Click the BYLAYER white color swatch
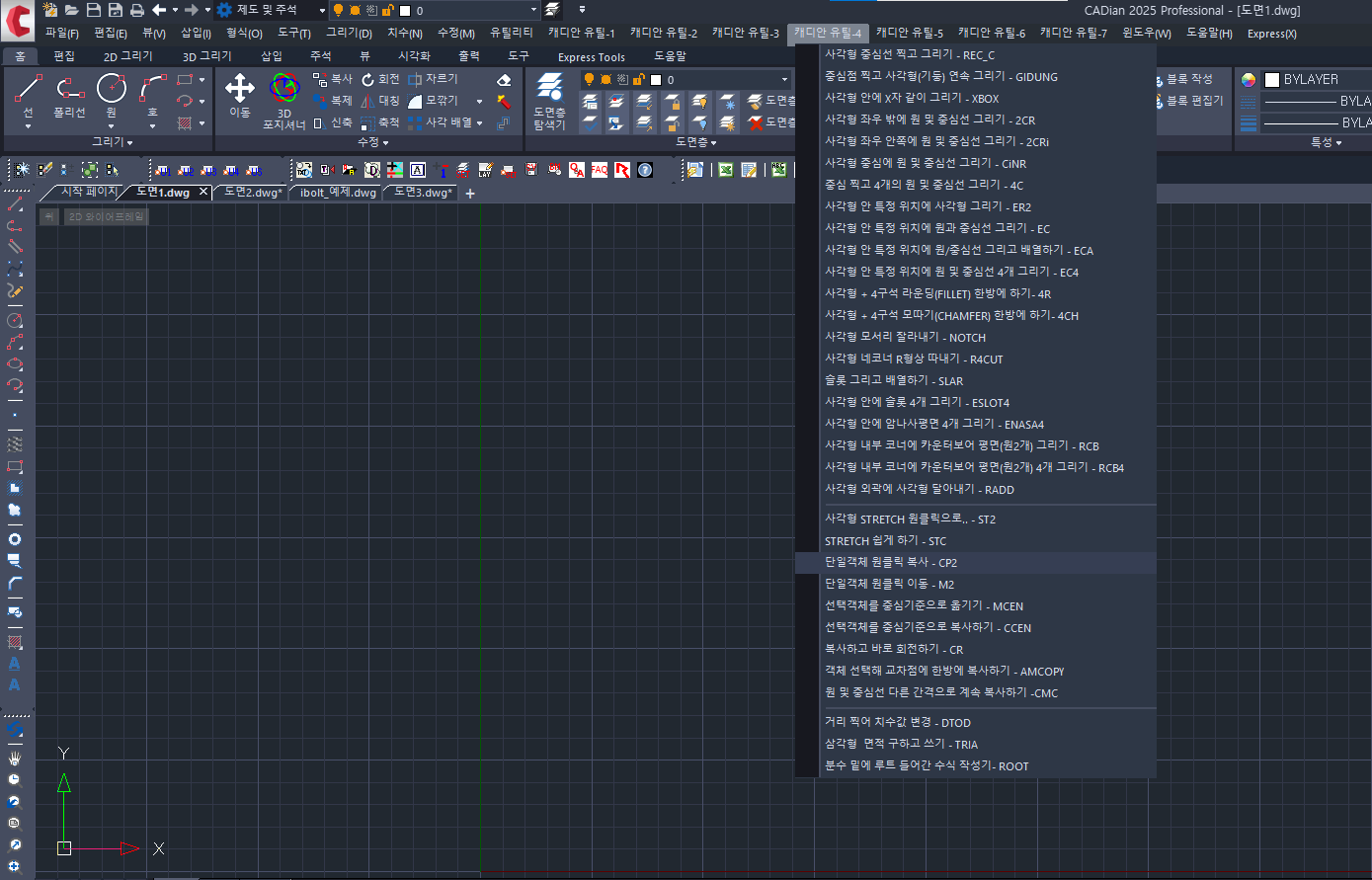The height and width of the screenshot is (880, 1372). point(1272,79)
